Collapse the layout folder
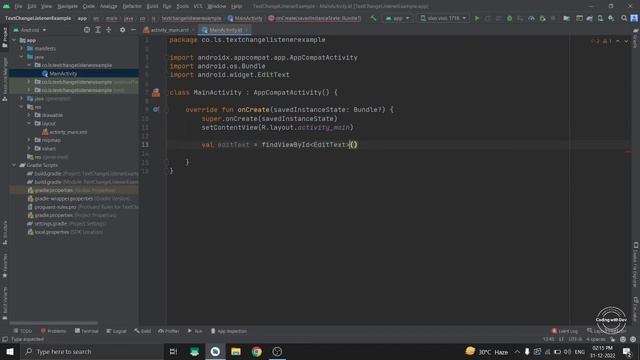This screenshot has height=360, width=640. click(x=29, y=123)
